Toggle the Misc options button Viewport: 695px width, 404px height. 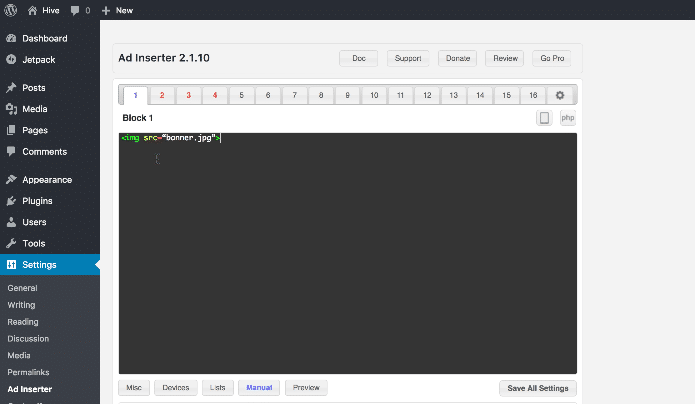[134, 388]
